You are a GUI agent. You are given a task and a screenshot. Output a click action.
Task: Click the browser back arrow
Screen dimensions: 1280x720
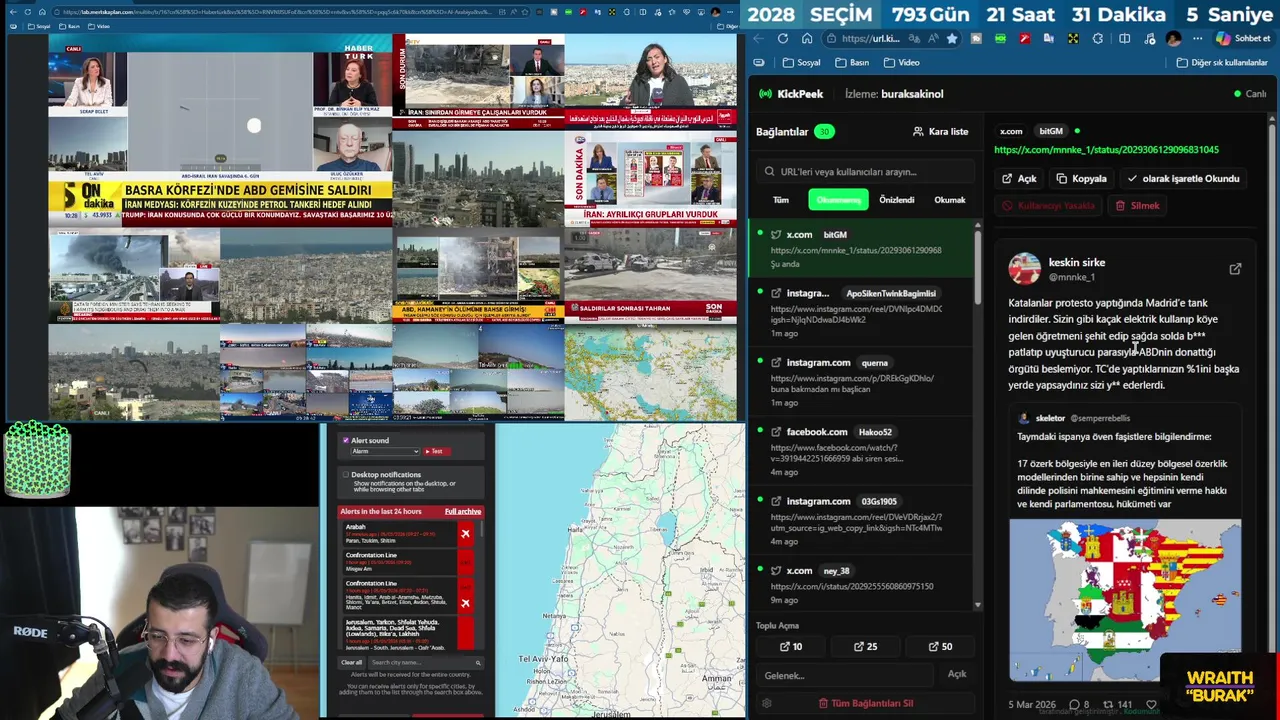click(x=758, y=38)
